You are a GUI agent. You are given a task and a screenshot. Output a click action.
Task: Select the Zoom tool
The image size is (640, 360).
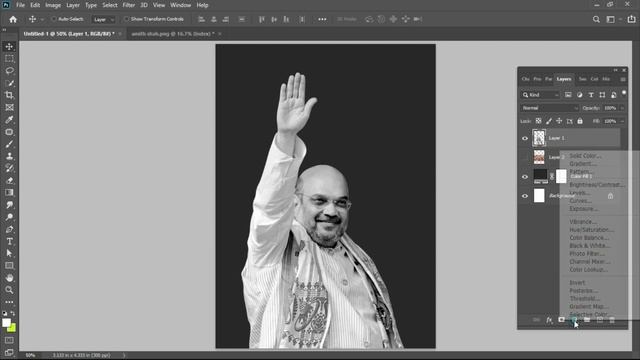pos(9,290)
